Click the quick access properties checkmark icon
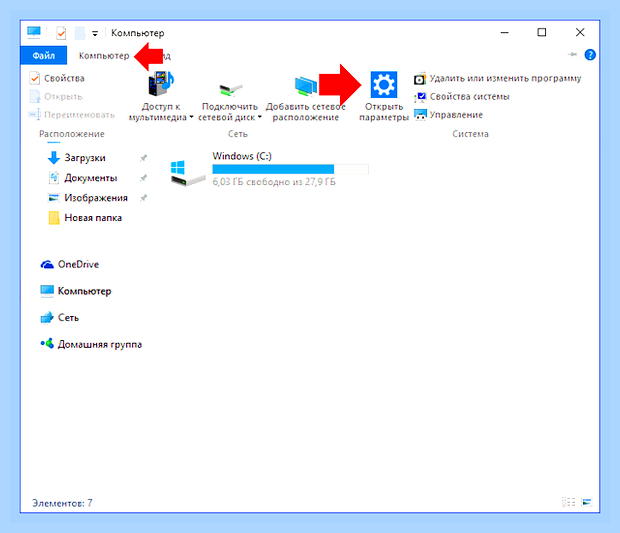The image size is (620, 533). pyautogui.click(x=61, y=33)
